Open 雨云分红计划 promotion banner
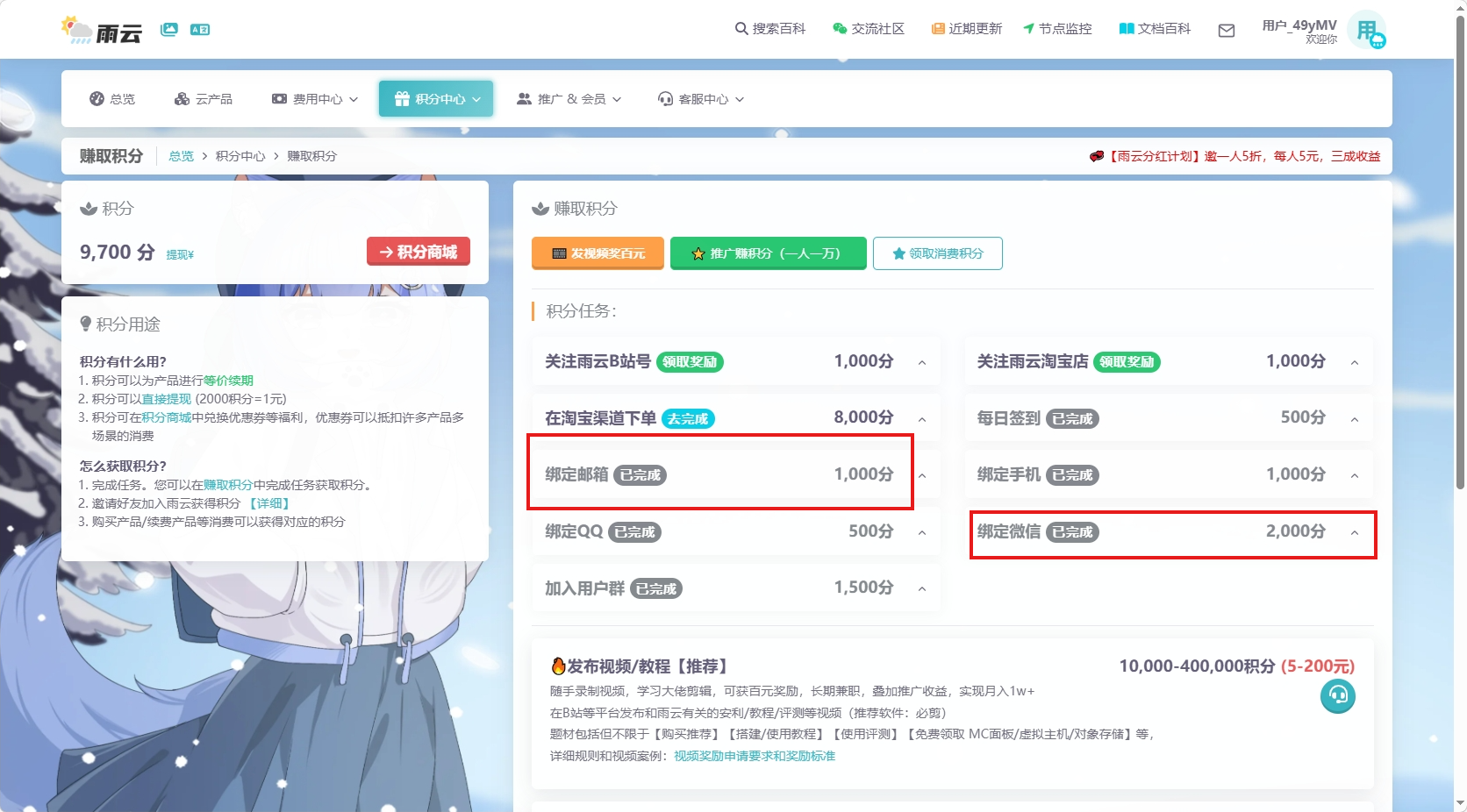1467x812 pixels. pos(1235,156)
